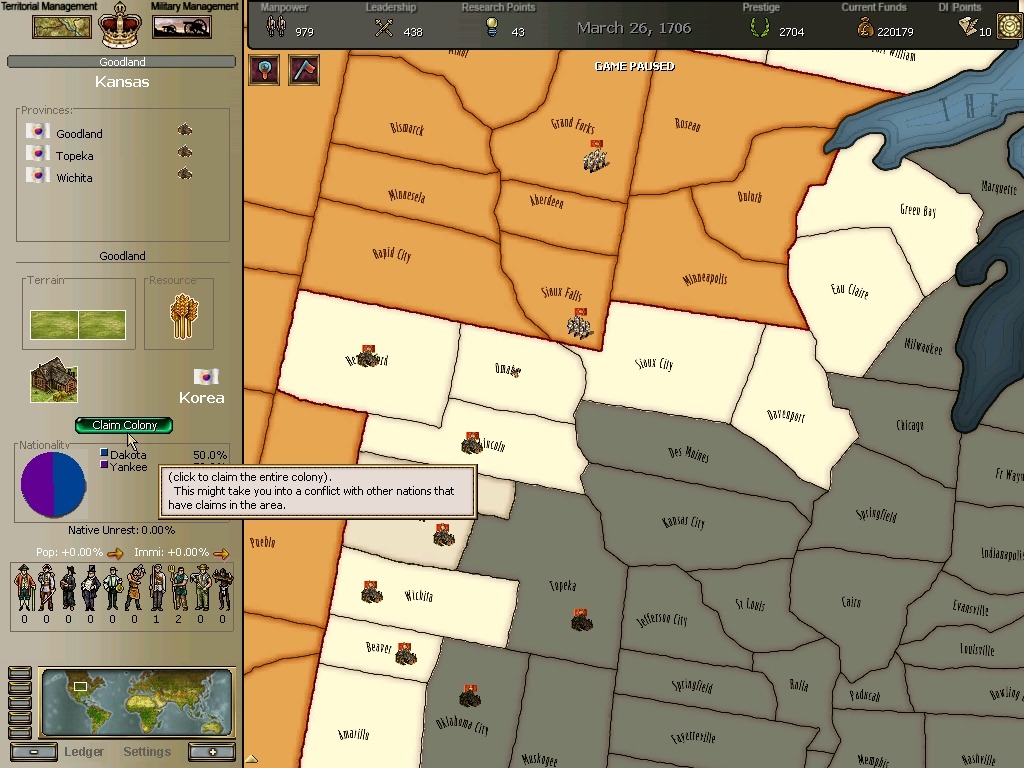Screen dimensions: 1024x768
Task: Select the craftsman with hammer icon
Action: [x=135, y=588]
